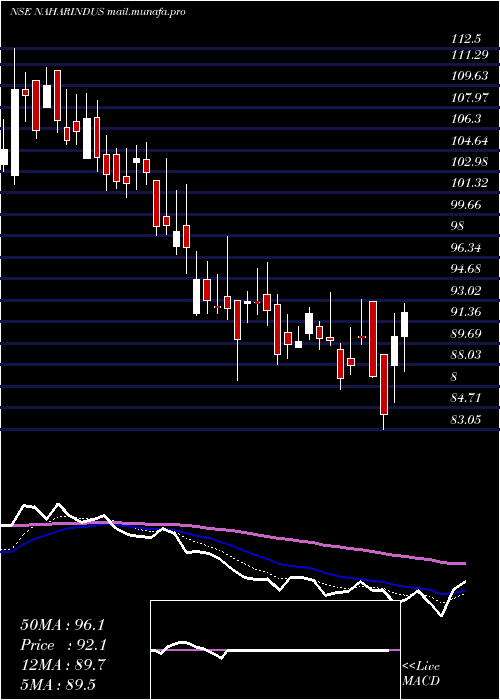Click the '<<Live MACD' label
The width and height of the screenshot is (500, 700).
421,674
